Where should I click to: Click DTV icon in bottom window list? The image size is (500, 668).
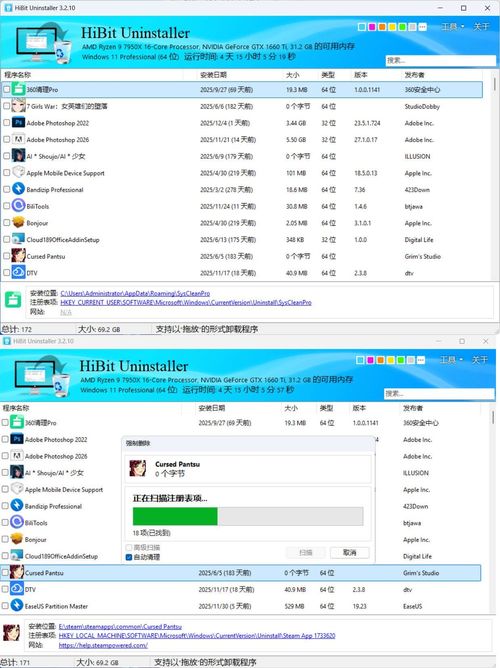click(x=17, y=589)
